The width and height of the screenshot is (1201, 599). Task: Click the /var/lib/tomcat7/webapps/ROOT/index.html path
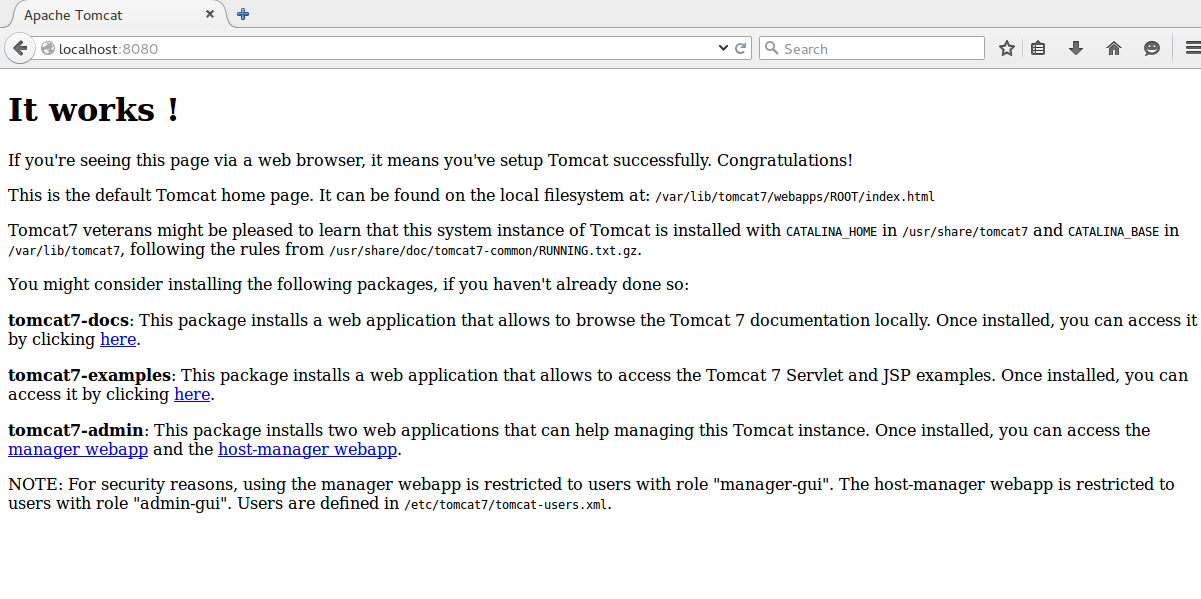point(795,197)
